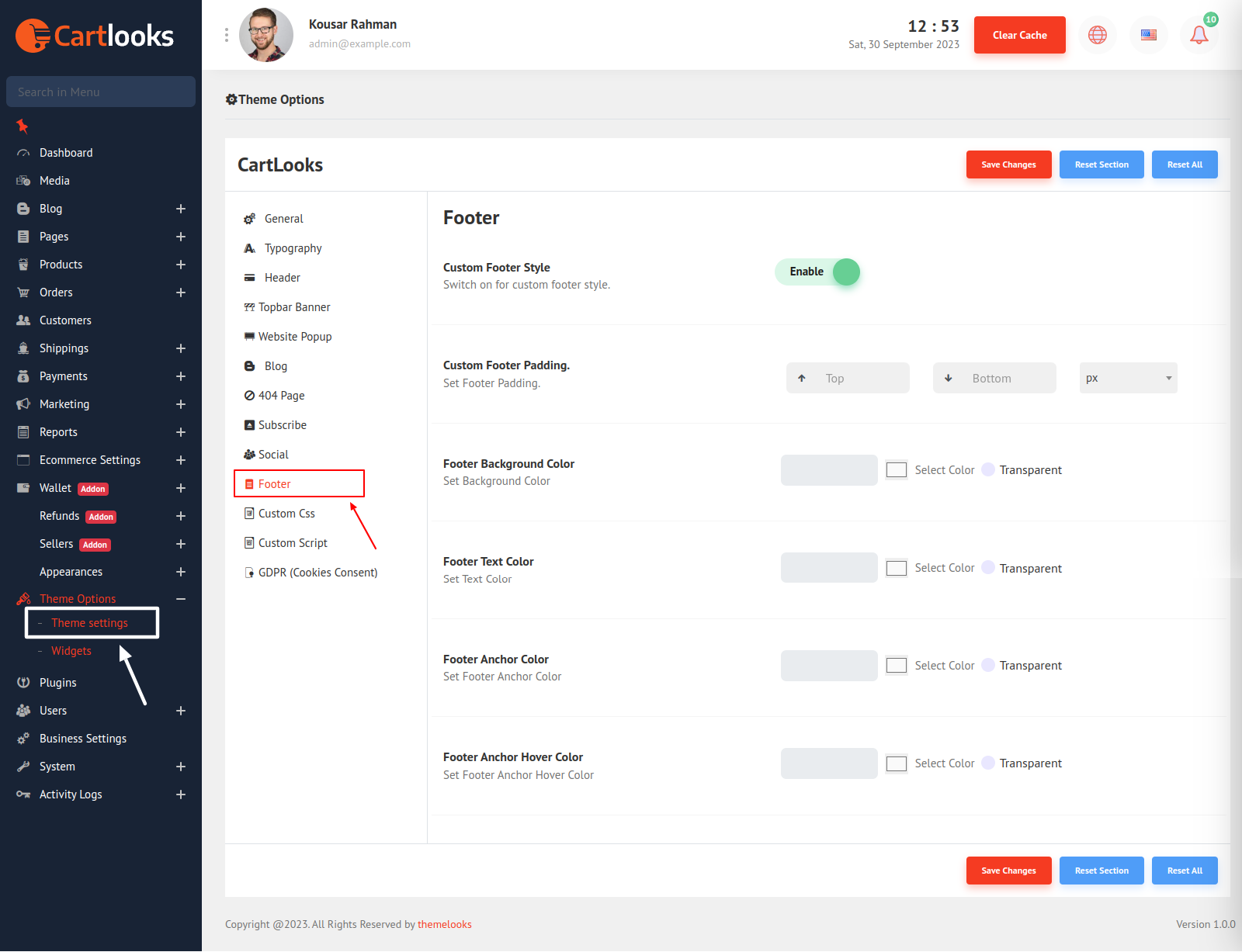Click the top Save Changes button
Viewport: 1242px width, 952px height.
[1008, 164]
